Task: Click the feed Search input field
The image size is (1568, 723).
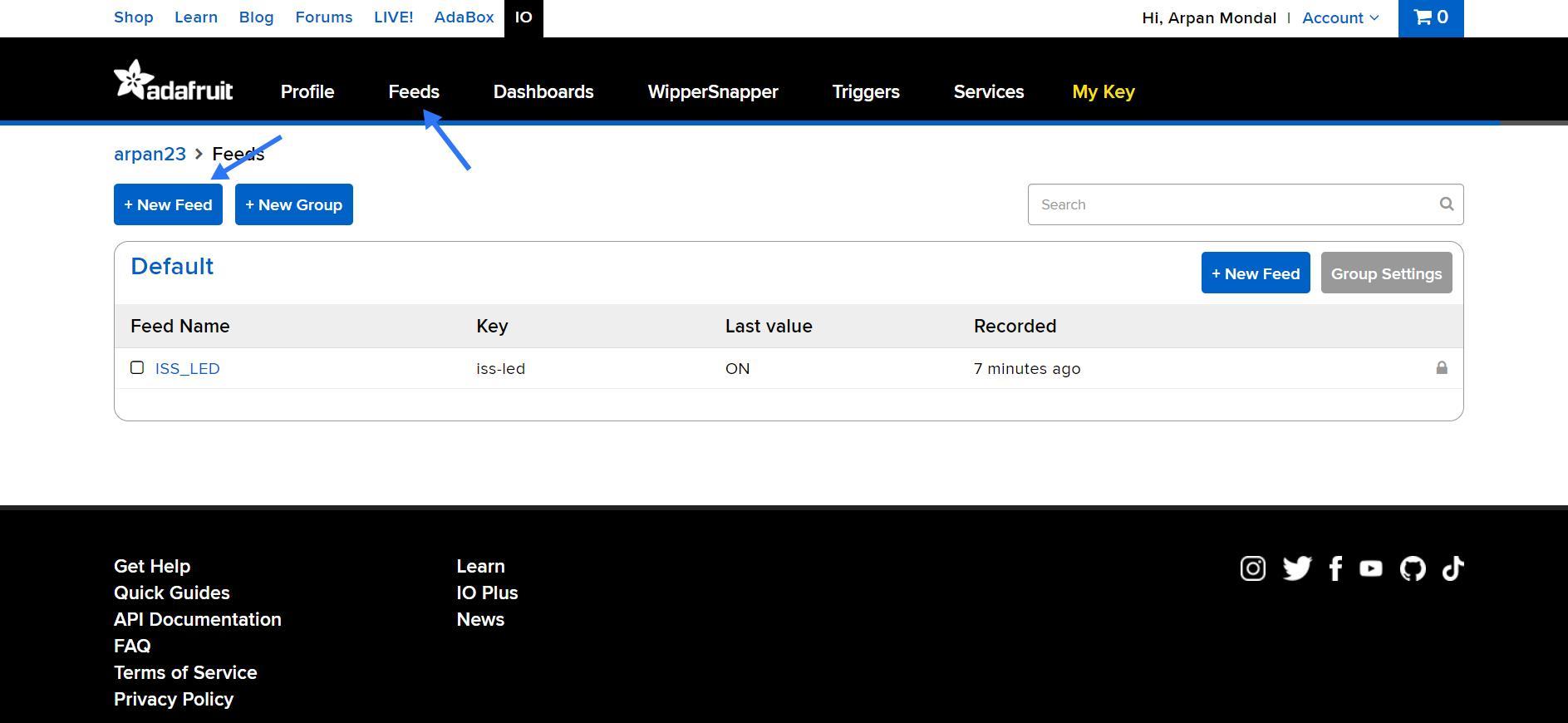Action: click(x=1246, y=204)
